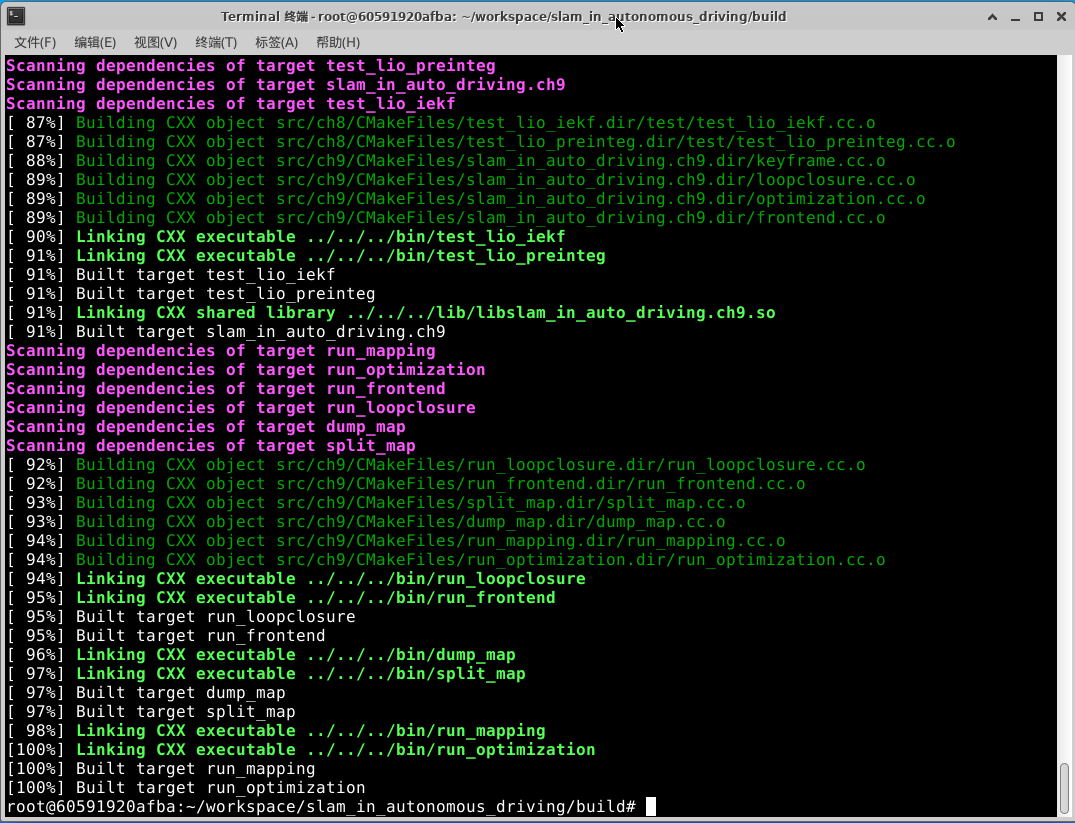Close the Terminal window
This screenshot has width=1075, height=823.
pos(1060,16)
